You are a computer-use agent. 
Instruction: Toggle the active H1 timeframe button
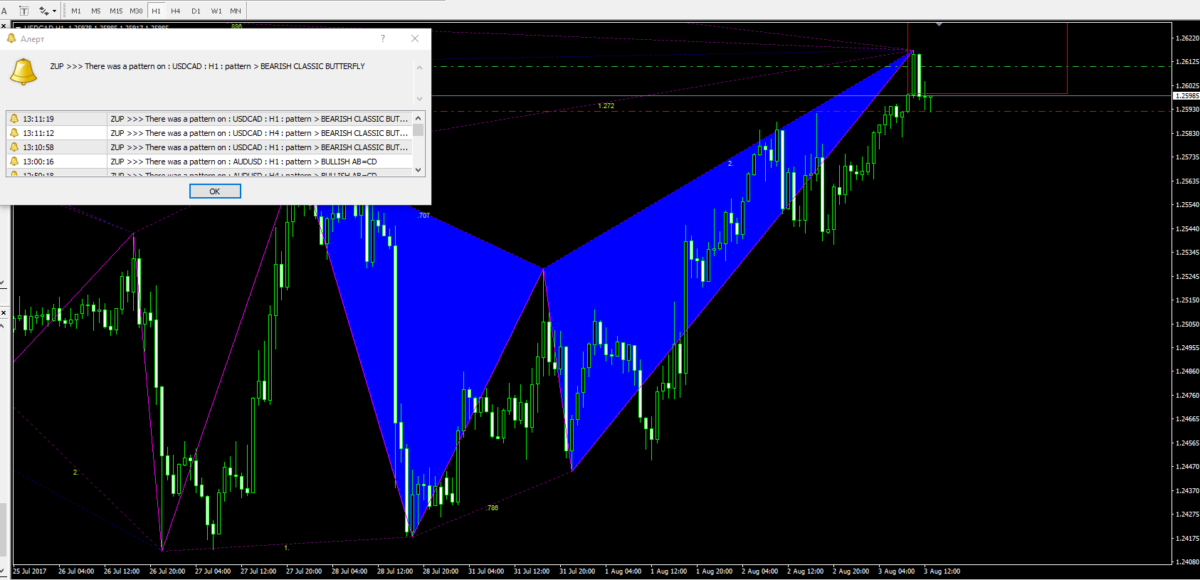point(155,10)
